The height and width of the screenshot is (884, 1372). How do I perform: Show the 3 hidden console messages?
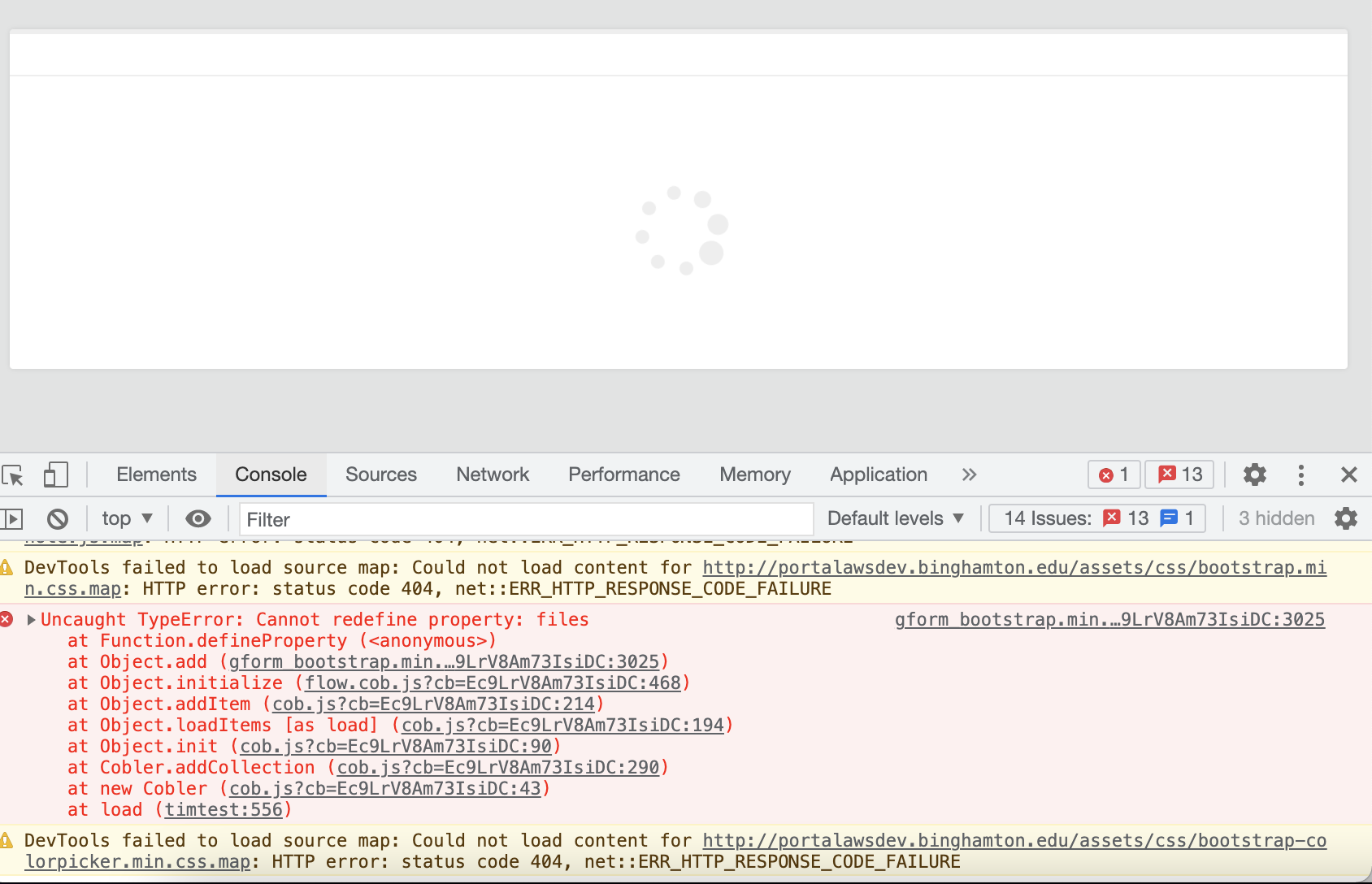(x=1275, y=518)
